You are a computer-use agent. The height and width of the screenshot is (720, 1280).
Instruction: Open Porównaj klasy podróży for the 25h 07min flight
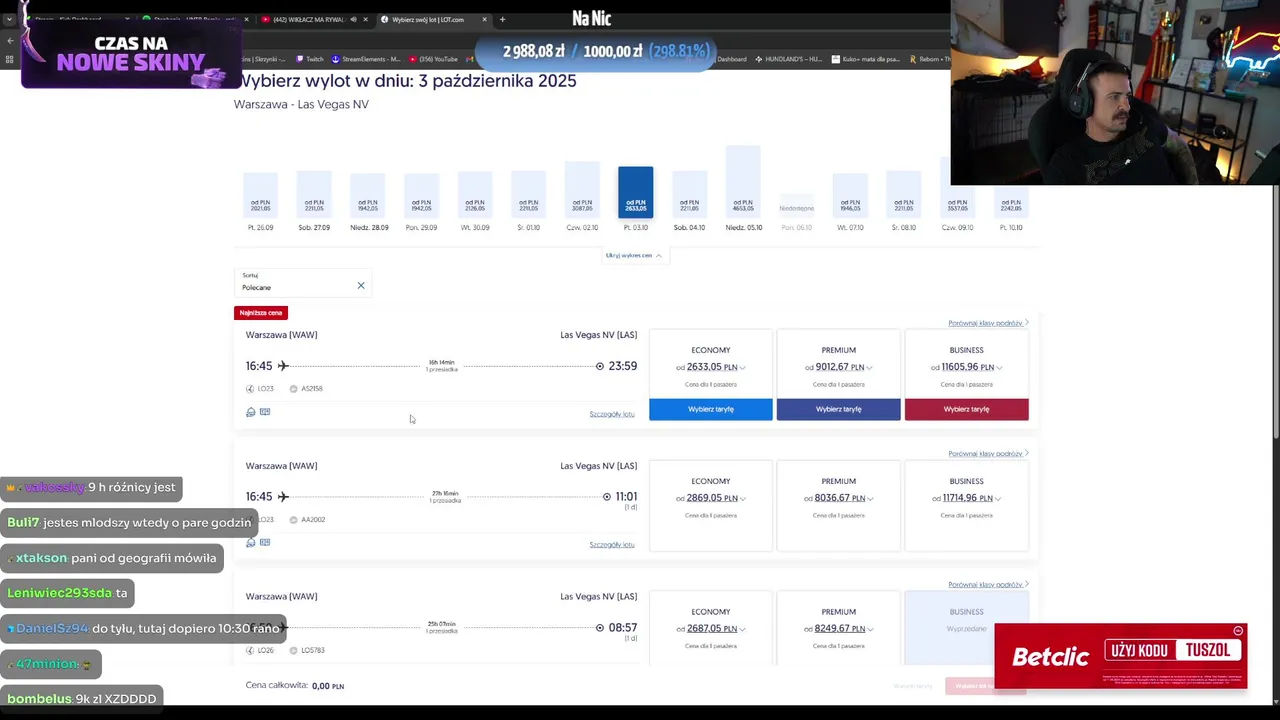coord(988,585)
